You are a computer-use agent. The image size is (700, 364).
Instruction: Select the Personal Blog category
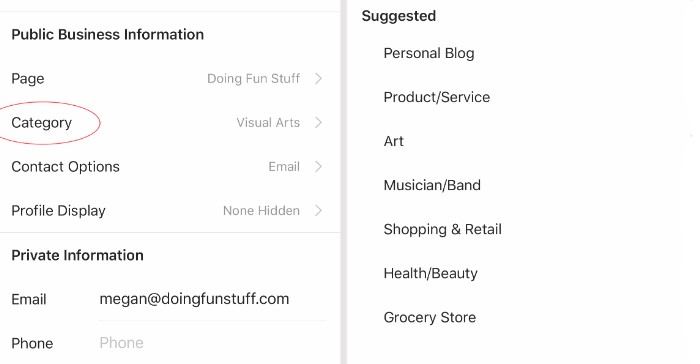(x=429, y=53)
